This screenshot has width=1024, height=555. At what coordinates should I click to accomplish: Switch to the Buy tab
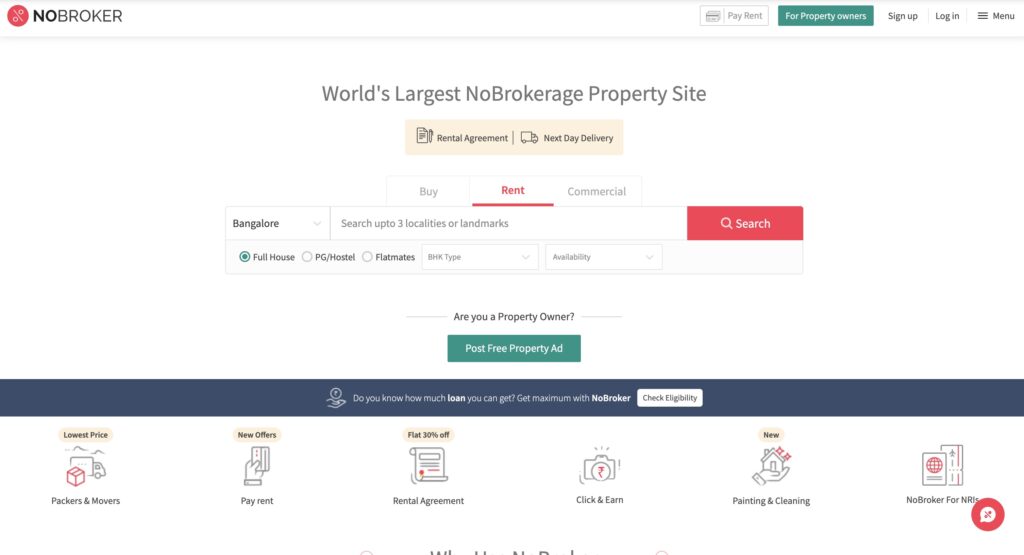click(428, 191)
